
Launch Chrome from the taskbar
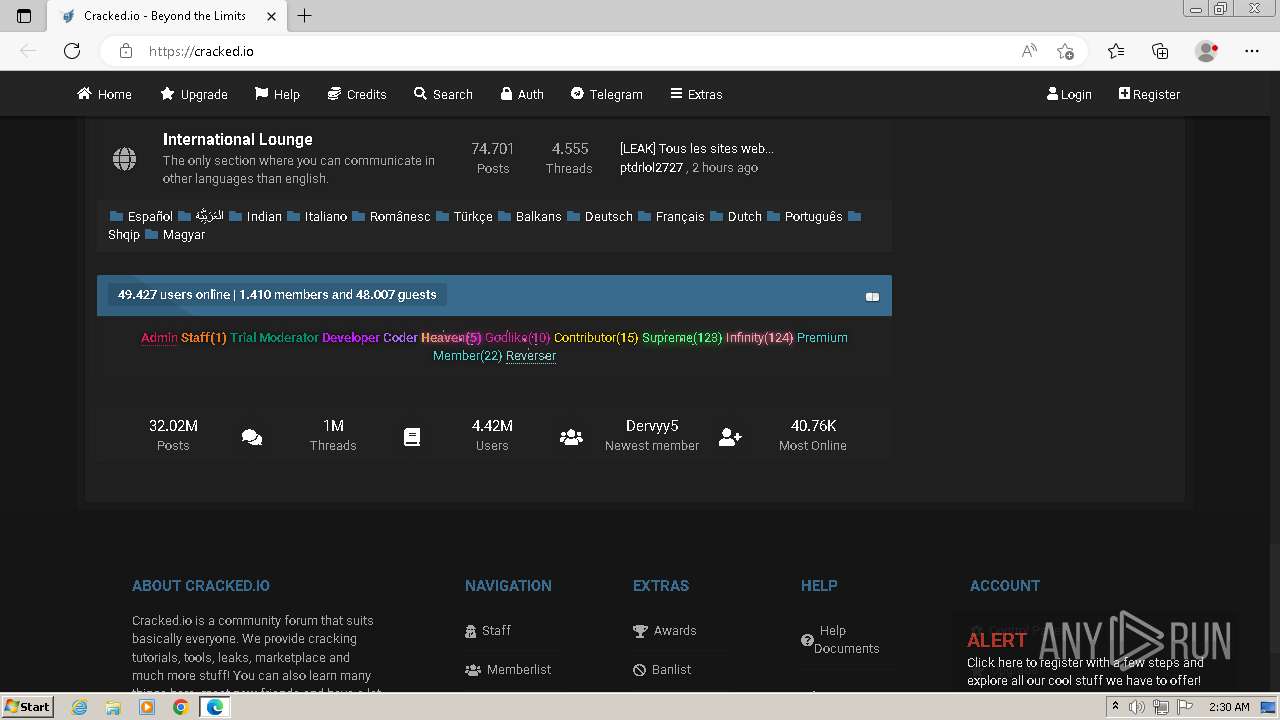click(180, 707)
